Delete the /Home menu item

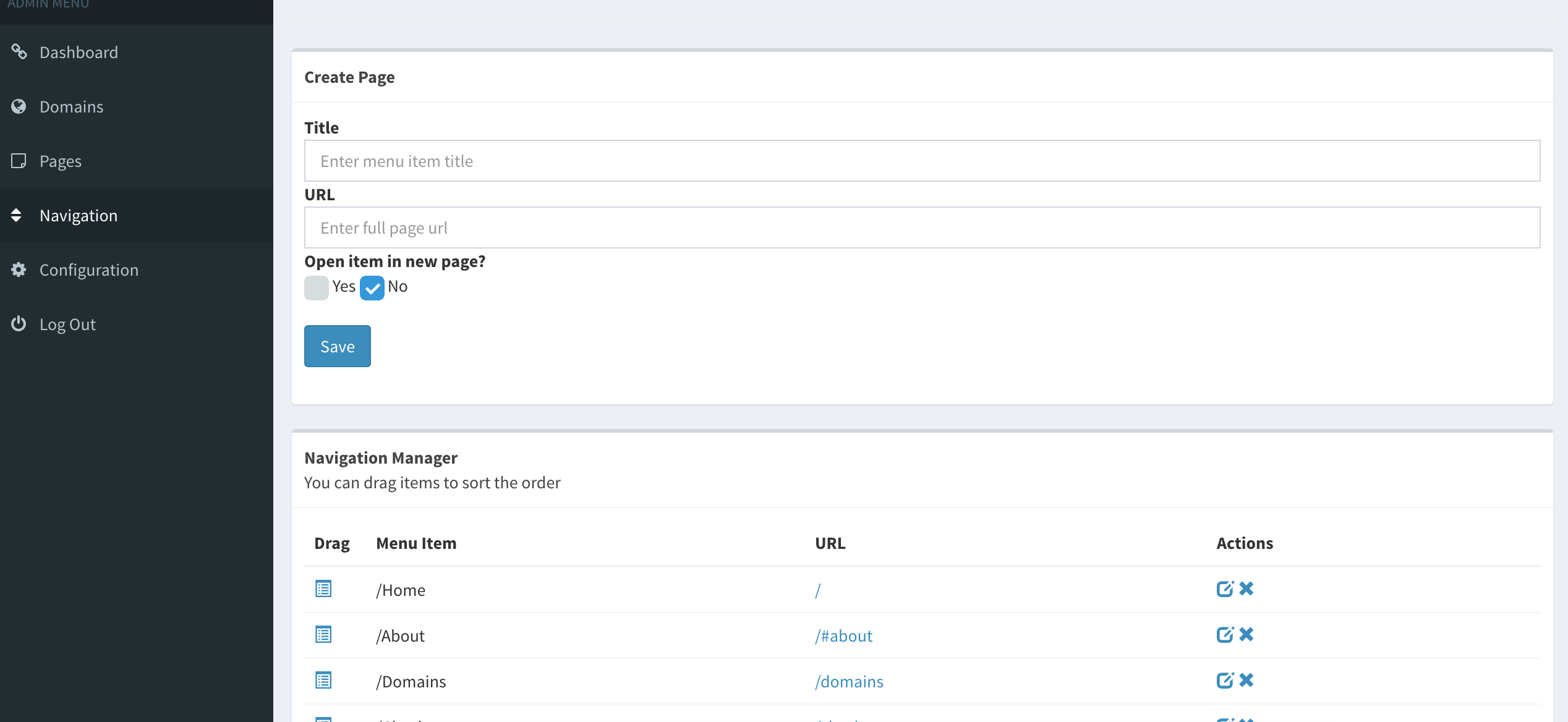[1246, 589]
